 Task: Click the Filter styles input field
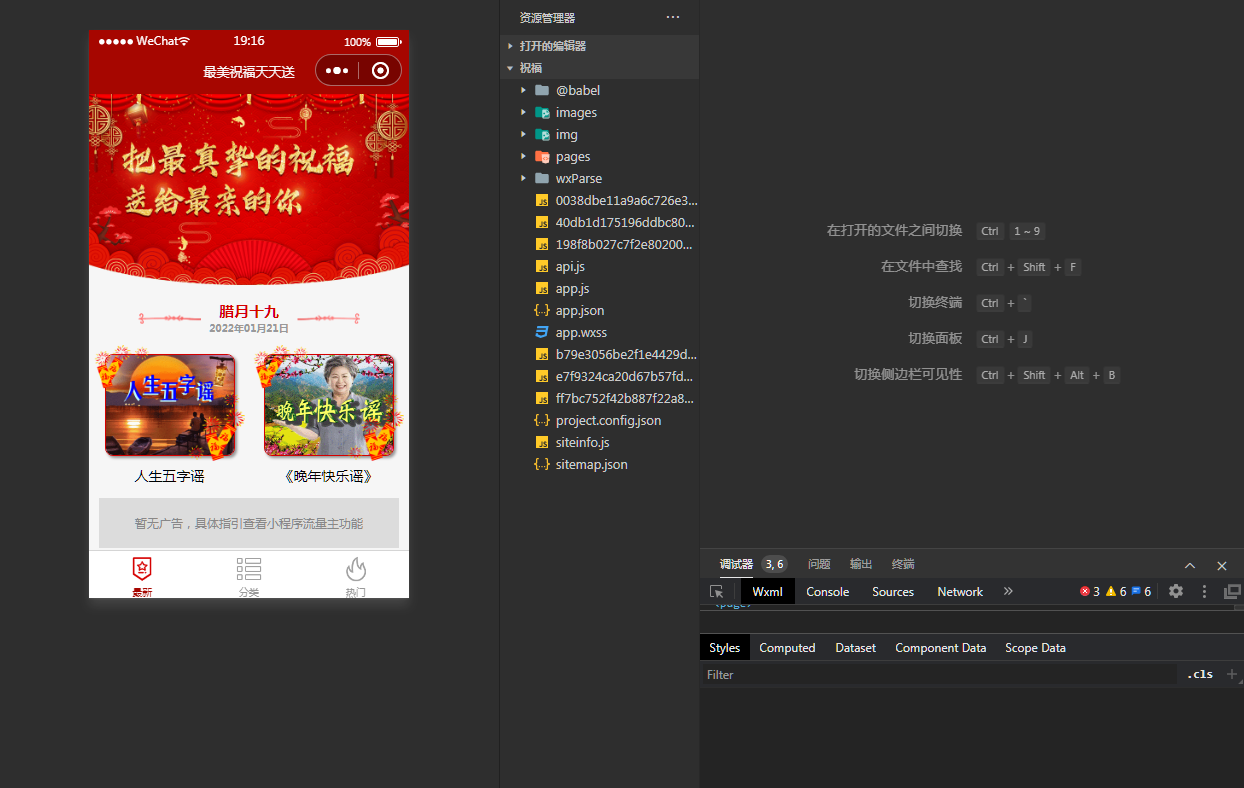(x=940, y=675)
